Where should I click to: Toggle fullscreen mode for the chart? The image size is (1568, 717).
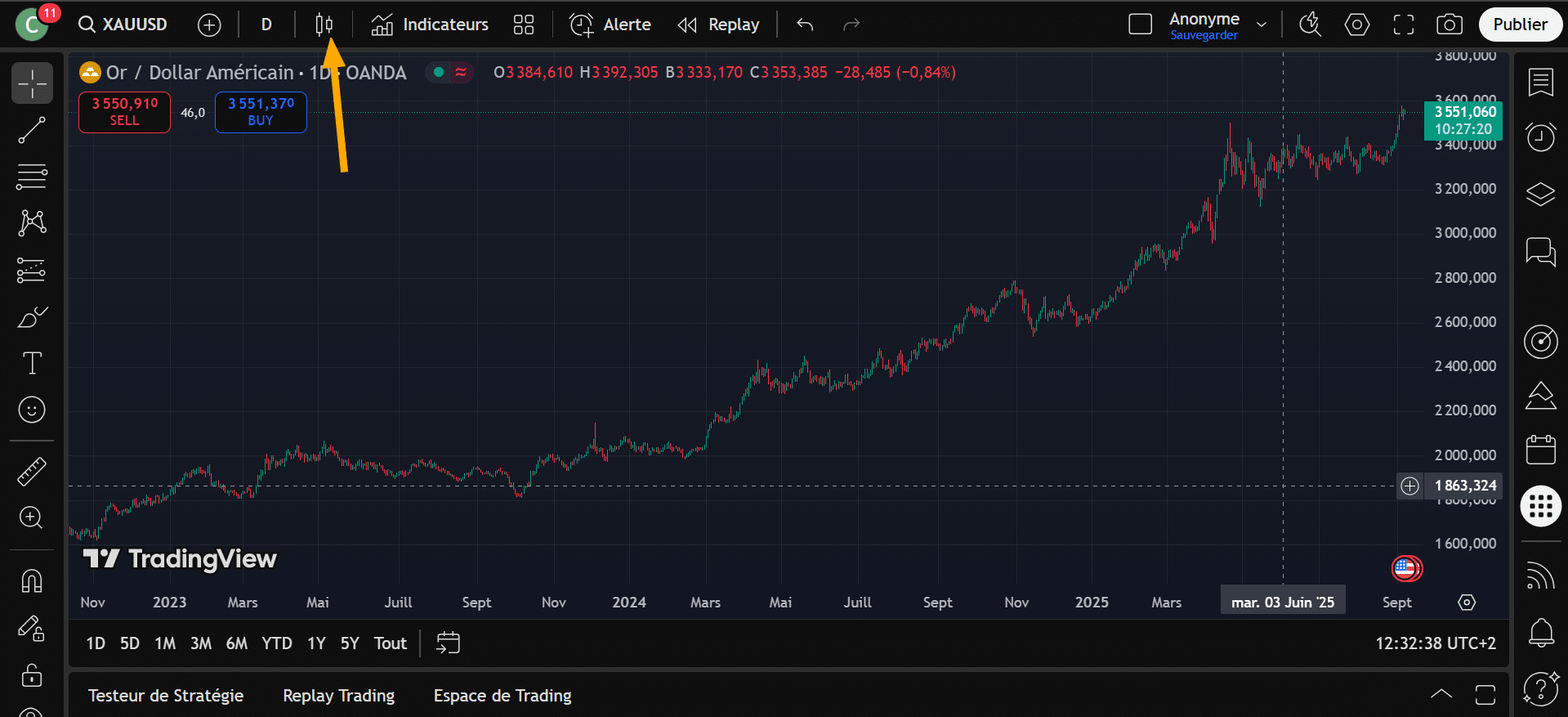(1404, 25)
